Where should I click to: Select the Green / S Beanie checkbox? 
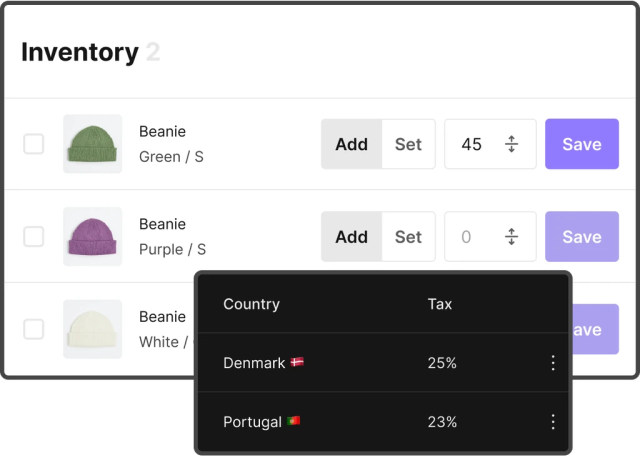[x=34, y=144]
